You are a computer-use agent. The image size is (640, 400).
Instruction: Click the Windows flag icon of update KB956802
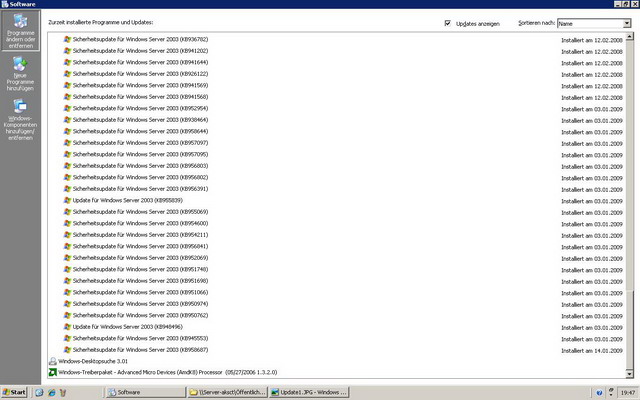(x=67, y=177)
